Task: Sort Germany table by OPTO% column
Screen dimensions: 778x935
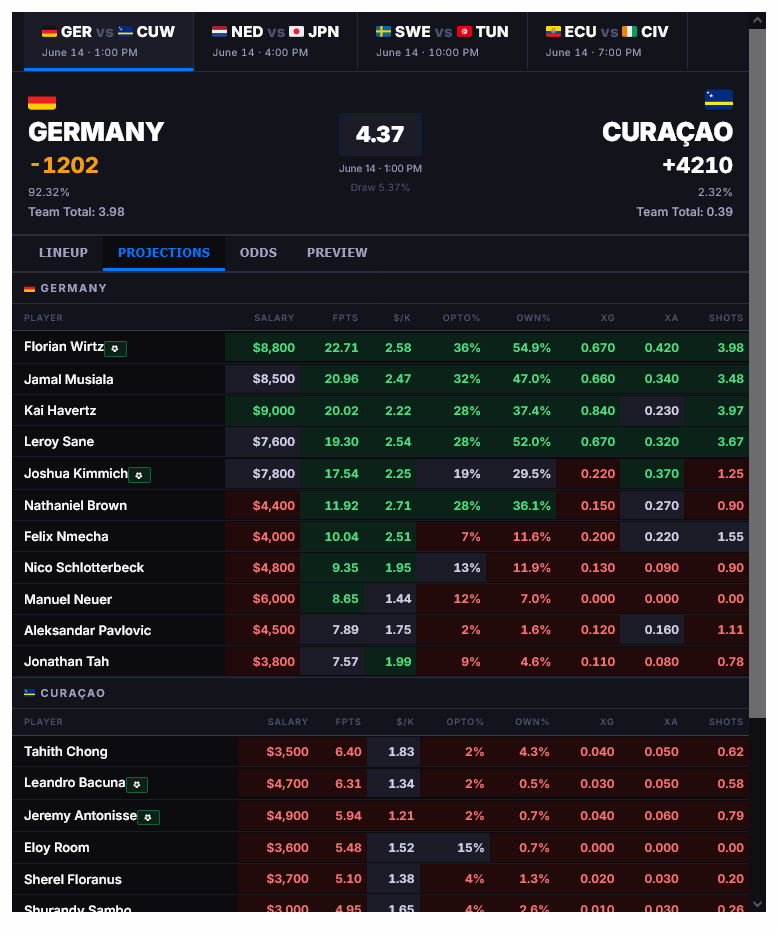Action: [461, 318]
